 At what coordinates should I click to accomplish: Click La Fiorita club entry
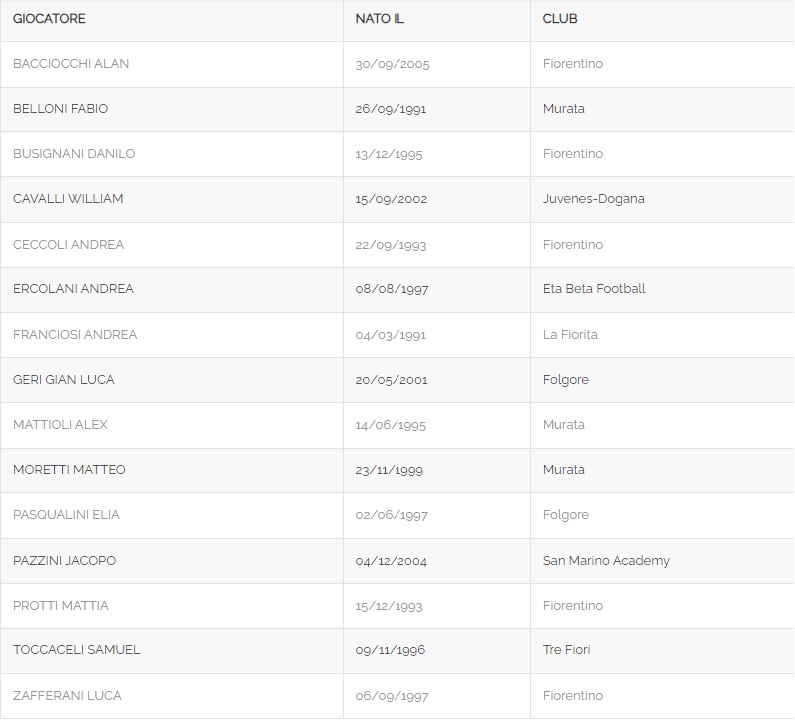[x=570, y=335]
